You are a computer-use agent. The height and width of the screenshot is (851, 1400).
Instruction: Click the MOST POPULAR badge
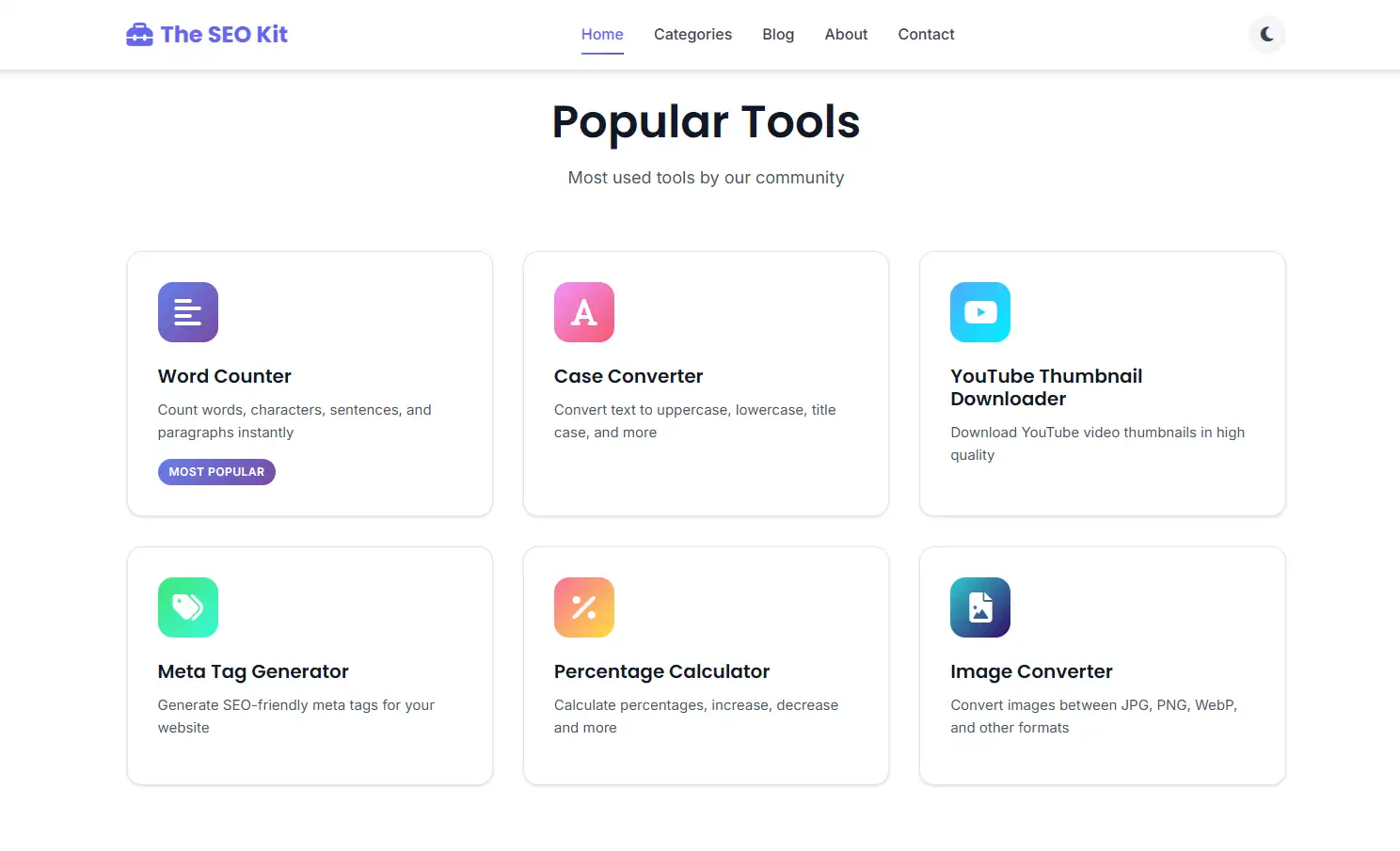click(216, 471)
